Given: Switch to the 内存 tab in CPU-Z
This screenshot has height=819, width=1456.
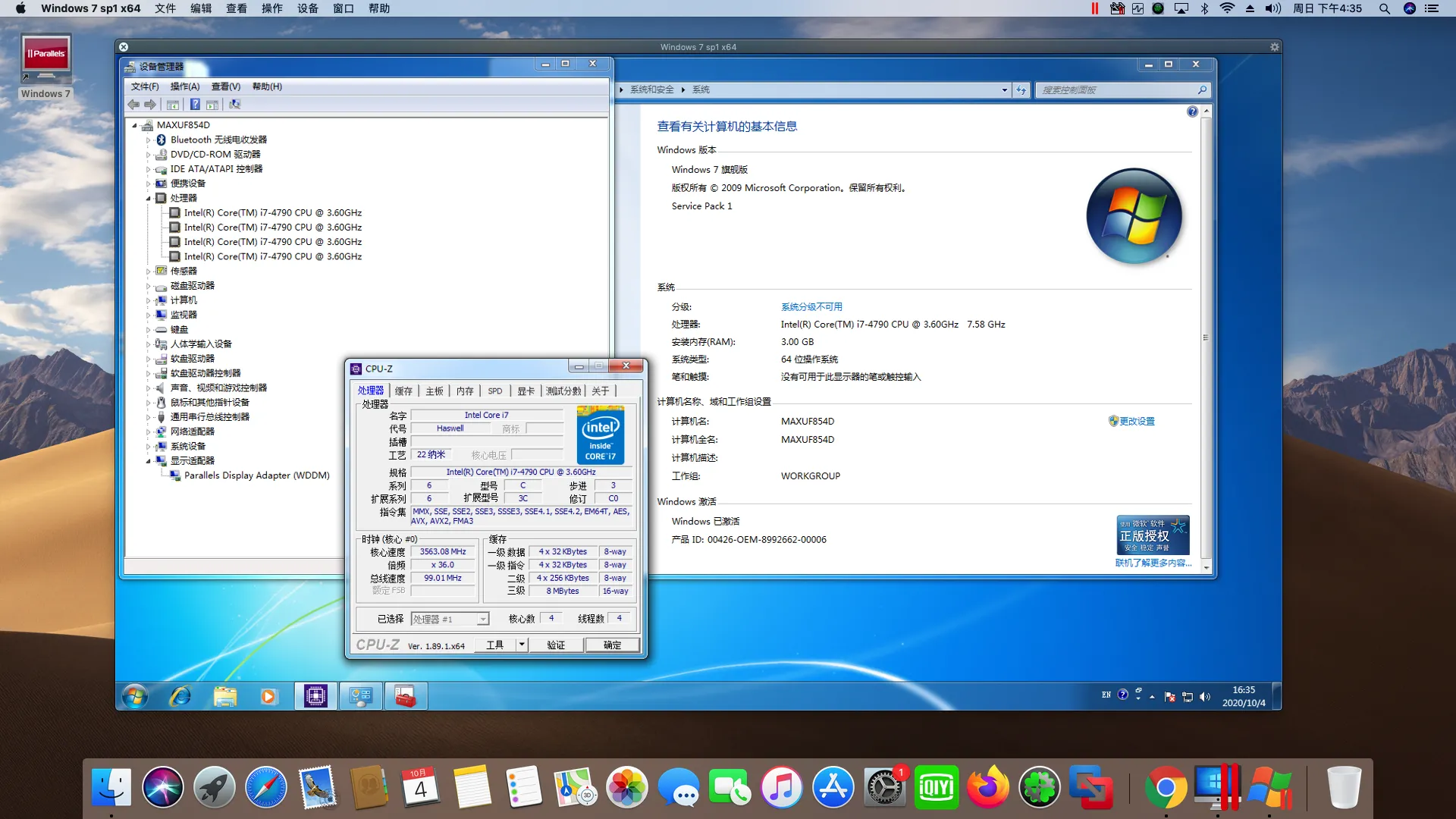Looking at the screenshot, I should (465, 391).
